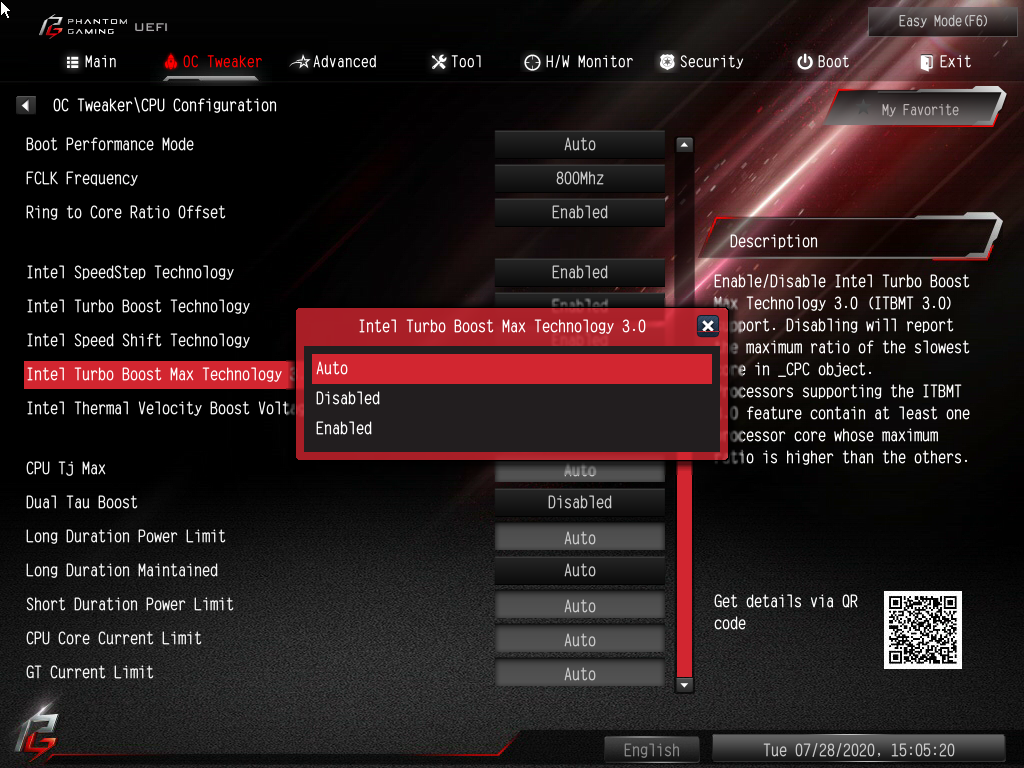Open My Favorite

click(x=916, y=109)
